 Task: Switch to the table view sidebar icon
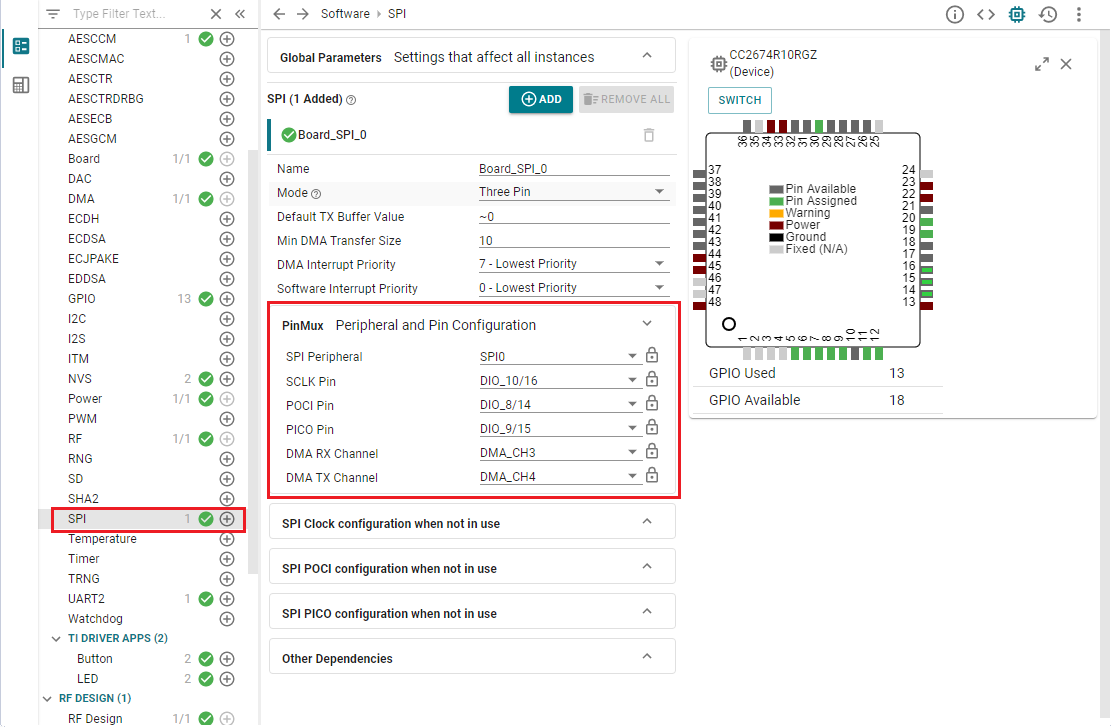coord(20,86)
